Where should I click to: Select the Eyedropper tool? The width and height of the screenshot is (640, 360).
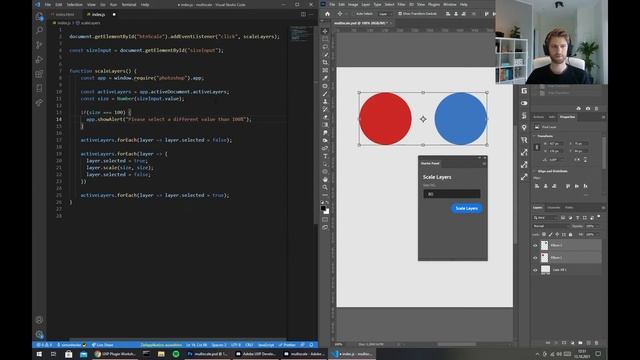point(325,78)
